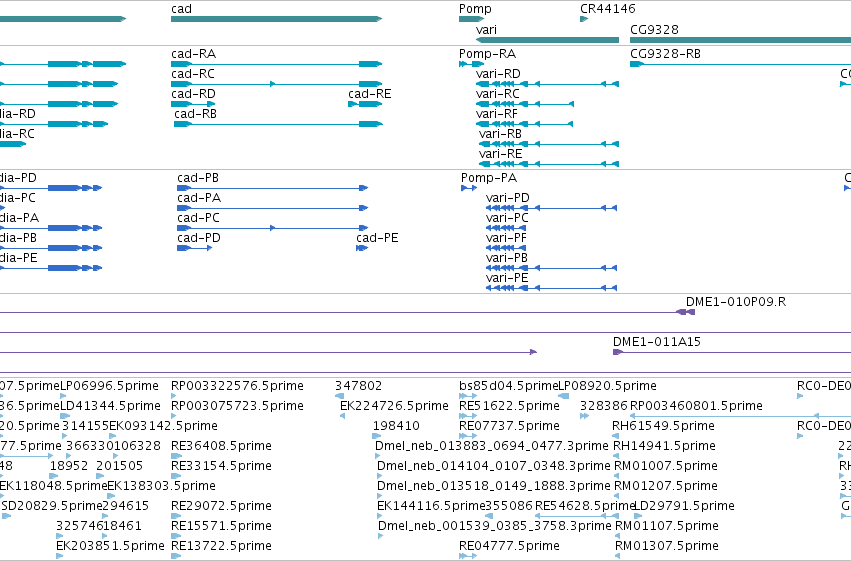The height and width of the screenshot is (561, 851).
Task: Click the vari-PE protein label
Action: coord(507,278)
